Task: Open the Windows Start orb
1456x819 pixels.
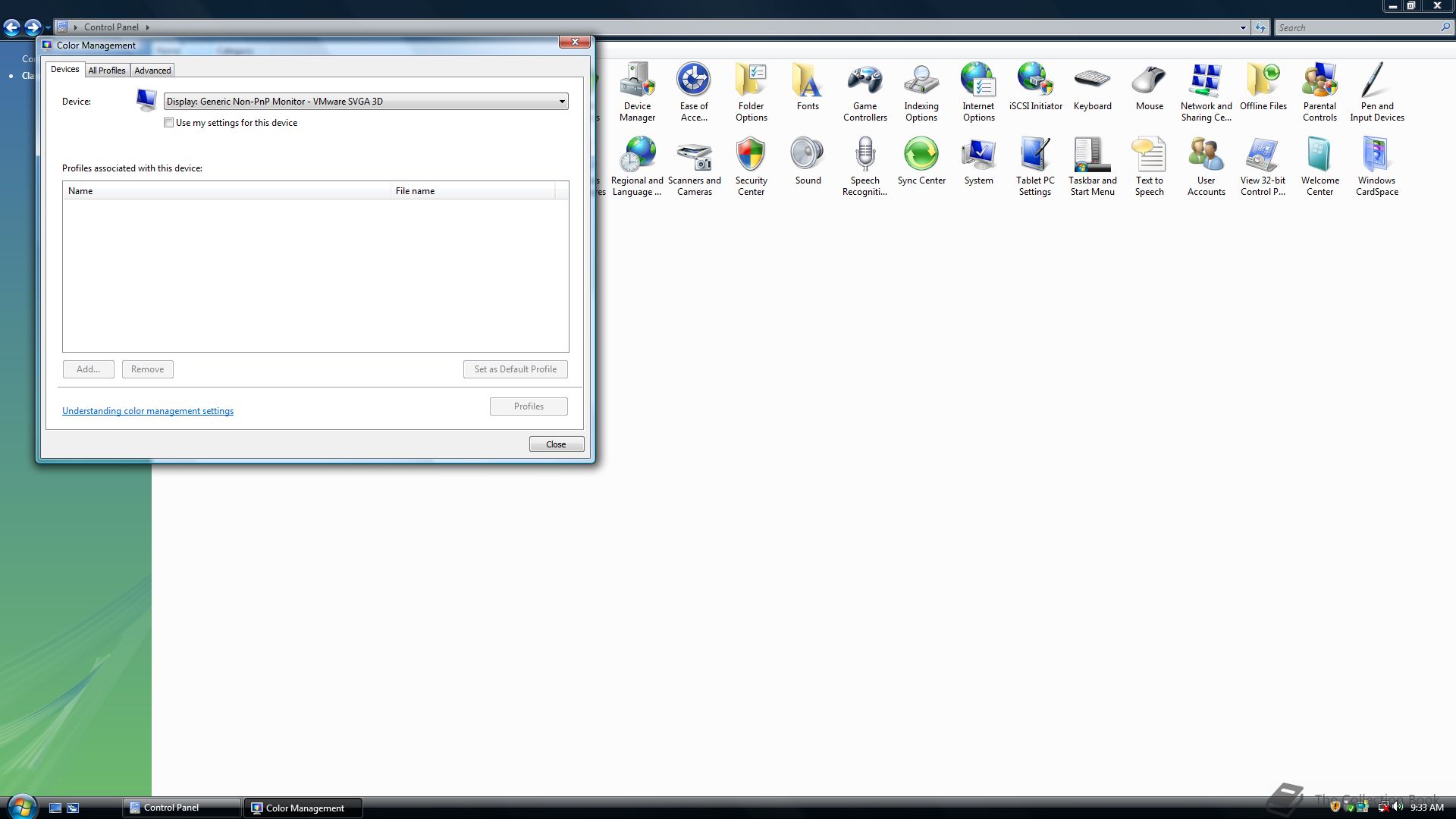Action: click(21, 805)
